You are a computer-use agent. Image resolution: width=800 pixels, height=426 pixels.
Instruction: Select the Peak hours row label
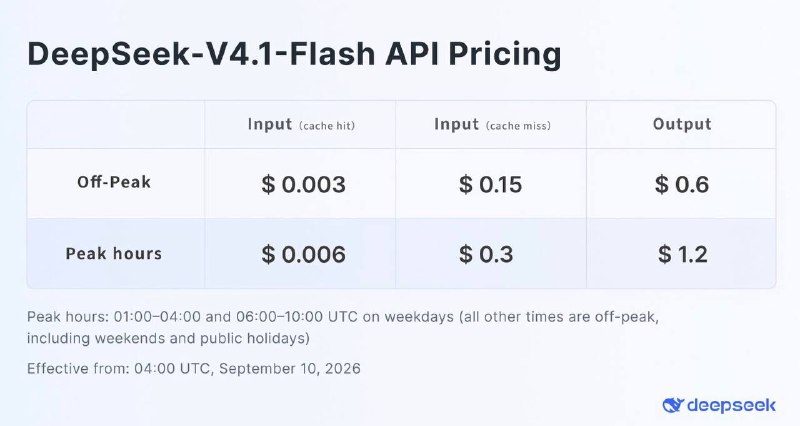click(x=114, y=254)
